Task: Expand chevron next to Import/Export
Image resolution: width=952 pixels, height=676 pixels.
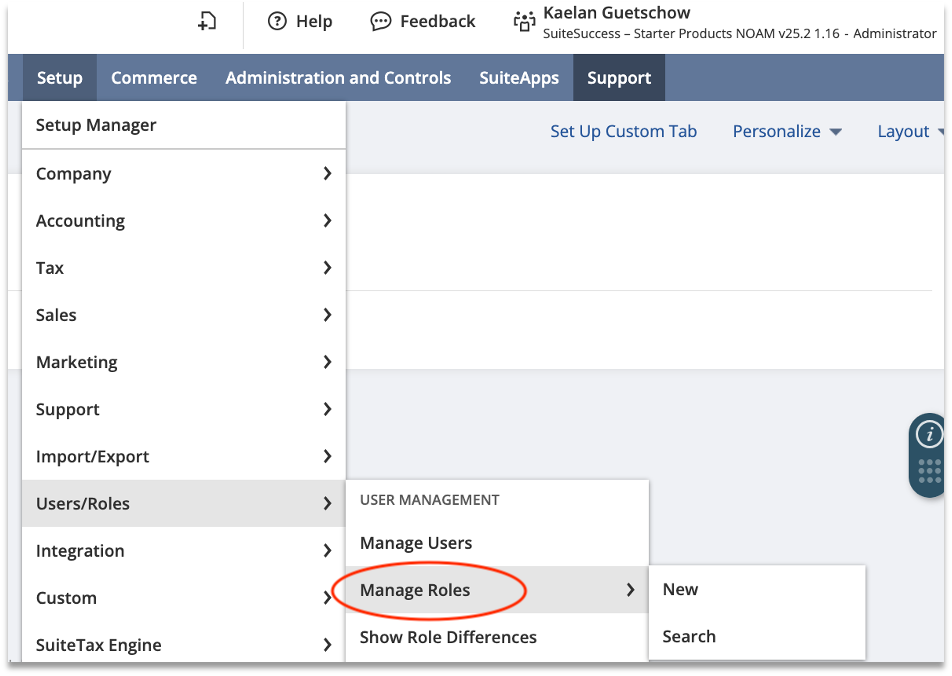Action: (x=327, y=456)
